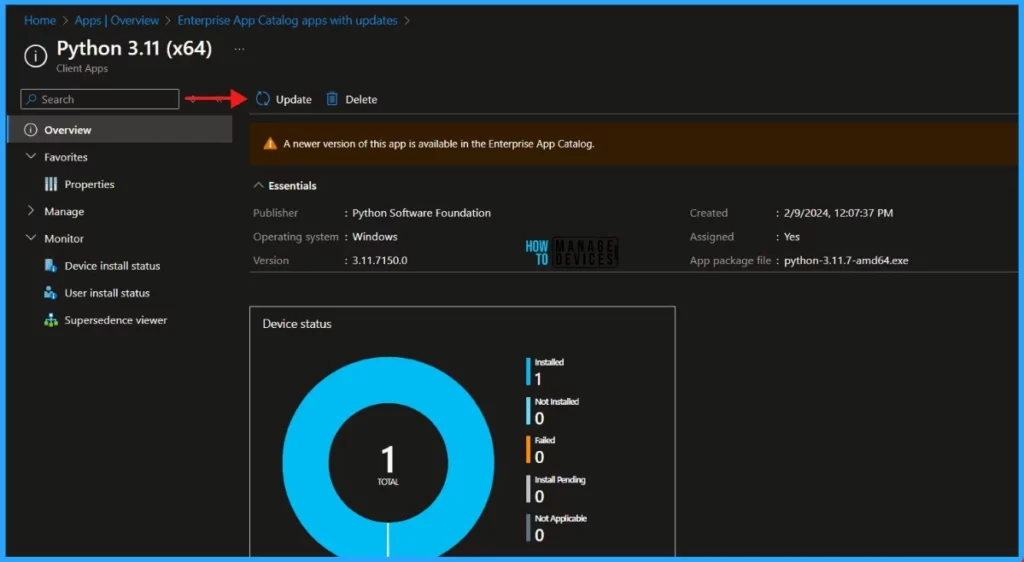The image size is (1024, 562).
Task: Click the Python 3.11 (x64) page title
Action: [x=135, y=49]
